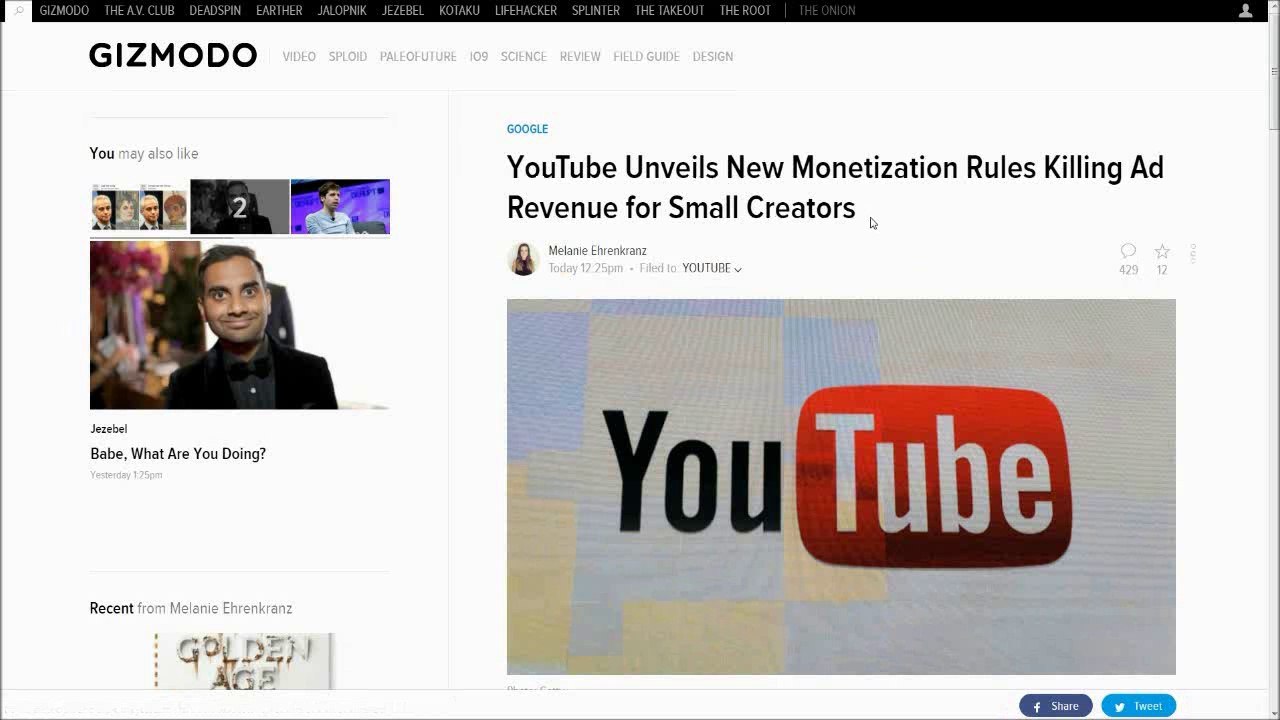Go to the Lifehacker site

pos(526,10)
